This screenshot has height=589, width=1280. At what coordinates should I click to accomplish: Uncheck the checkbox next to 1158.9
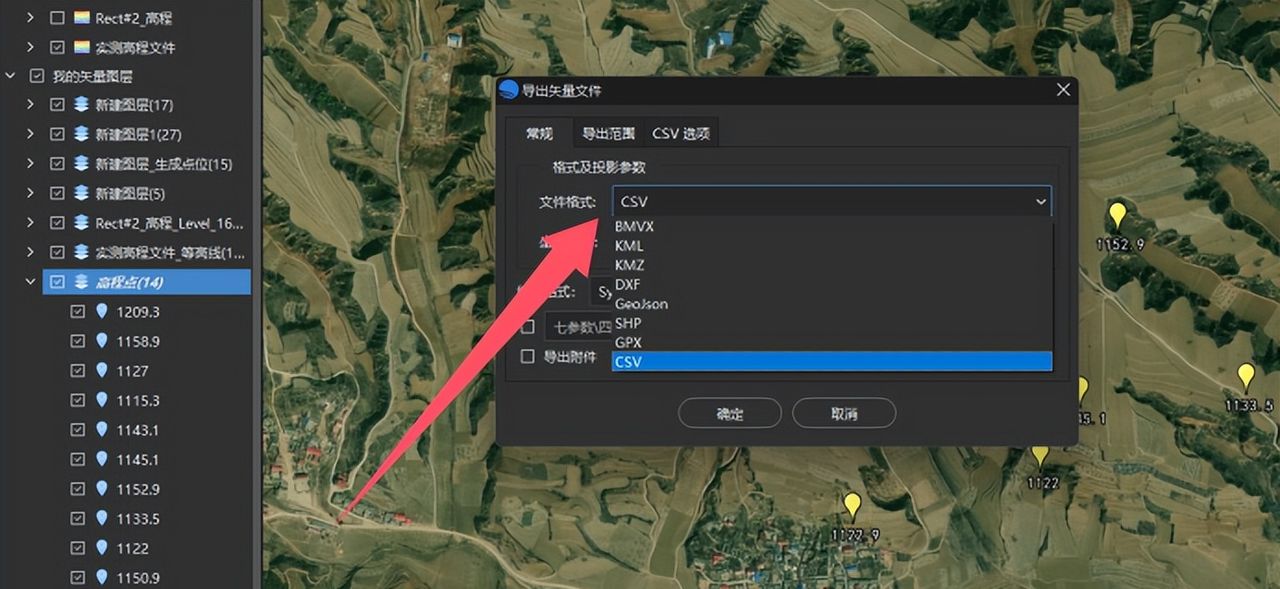pyautogui.click(x=77, y=340)
